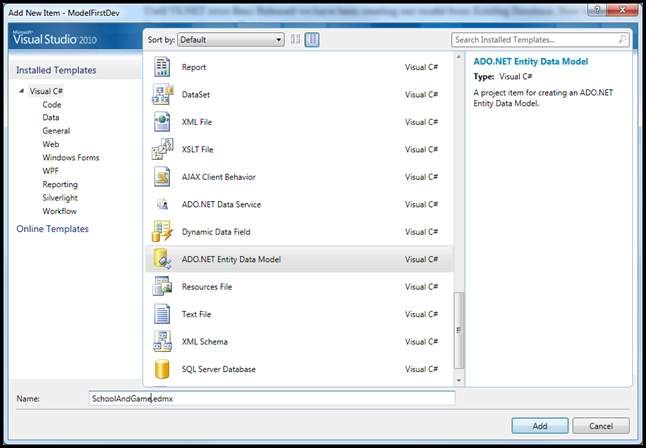Select the Text File icon
The width and height of the screenshot is (646, 448).
[x=162, y=314]
